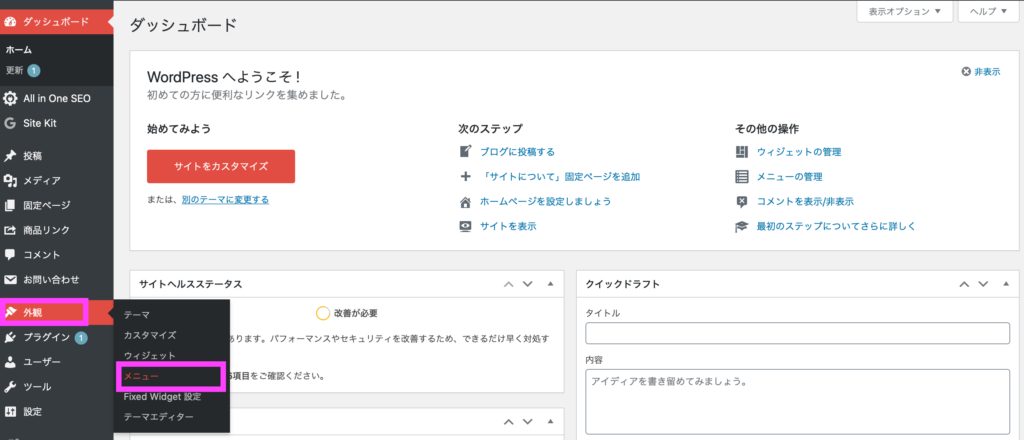
Task: Click the Site Kit G icon
Action: coord(10,123)
